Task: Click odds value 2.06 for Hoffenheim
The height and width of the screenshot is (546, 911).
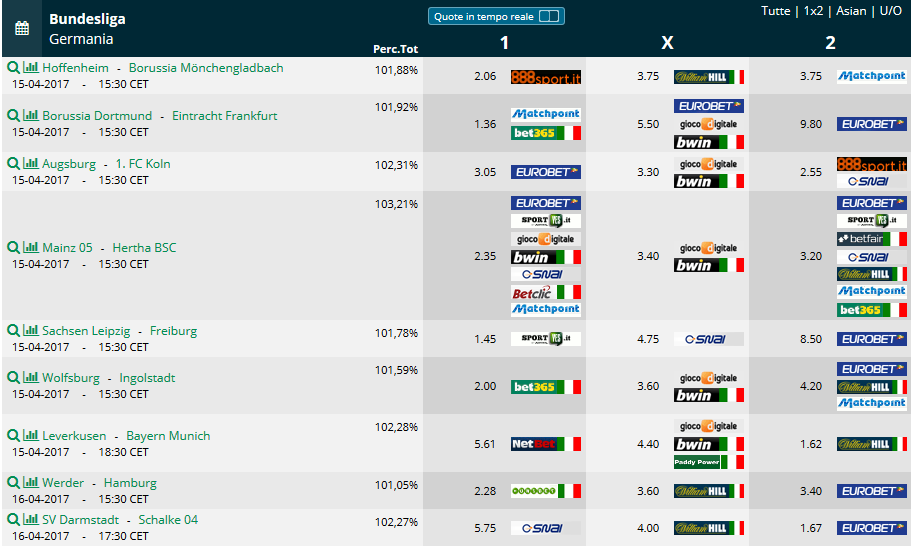Action: [x=485, y=76]
